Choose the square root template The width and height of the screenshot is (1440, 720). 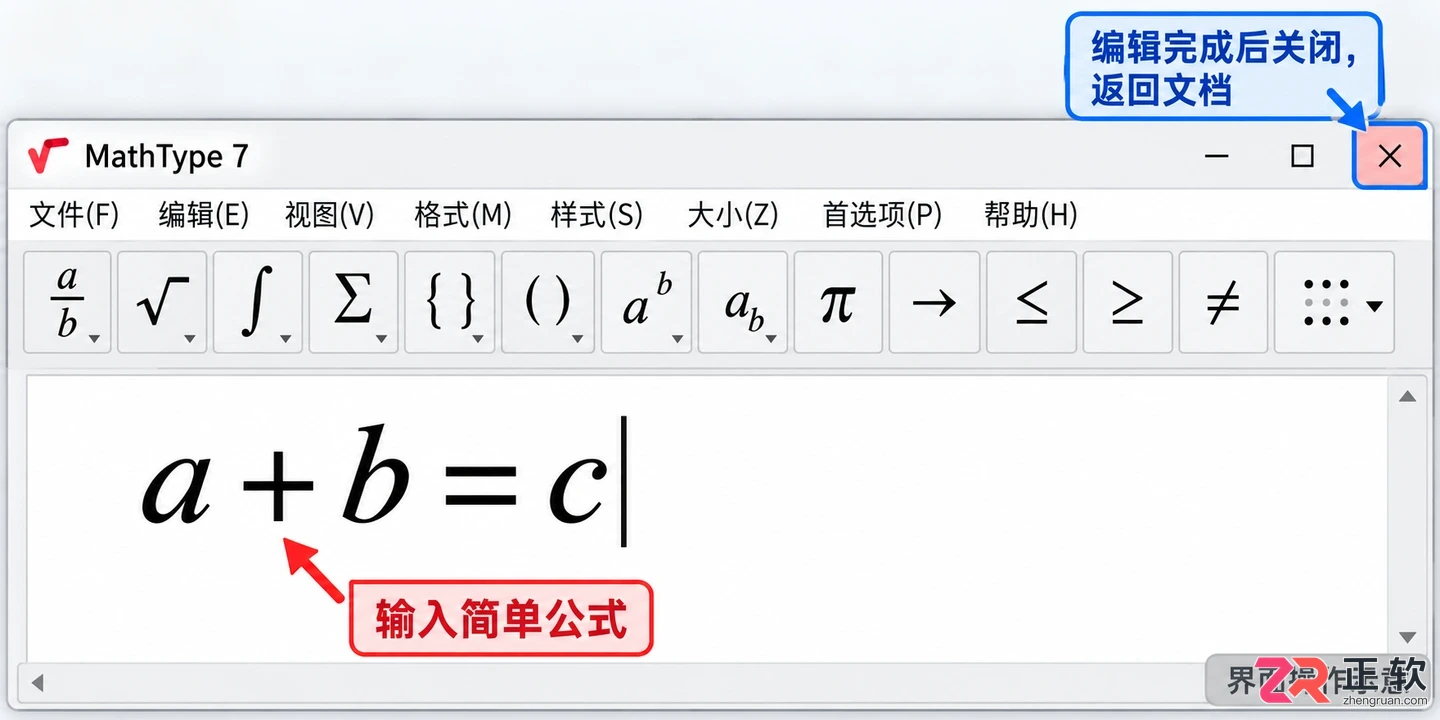tap(162, 302)
